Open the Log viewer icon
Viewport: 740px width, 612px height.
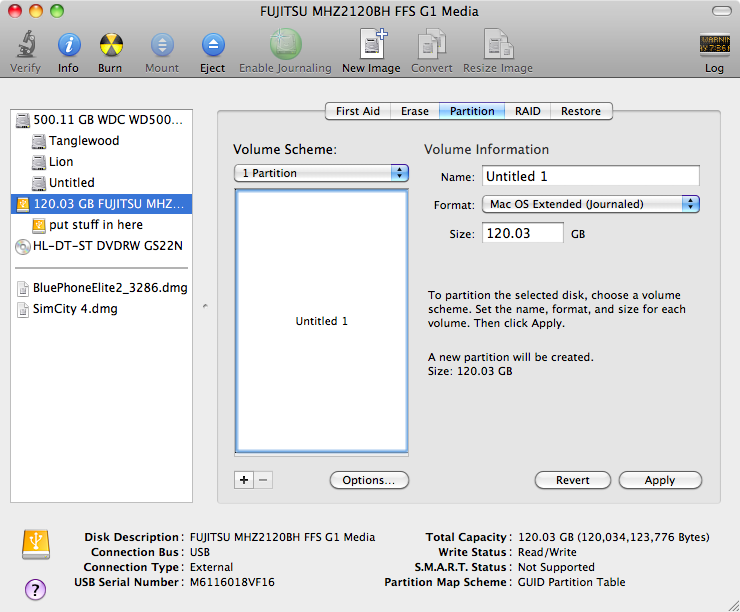(x=715, y=45)
